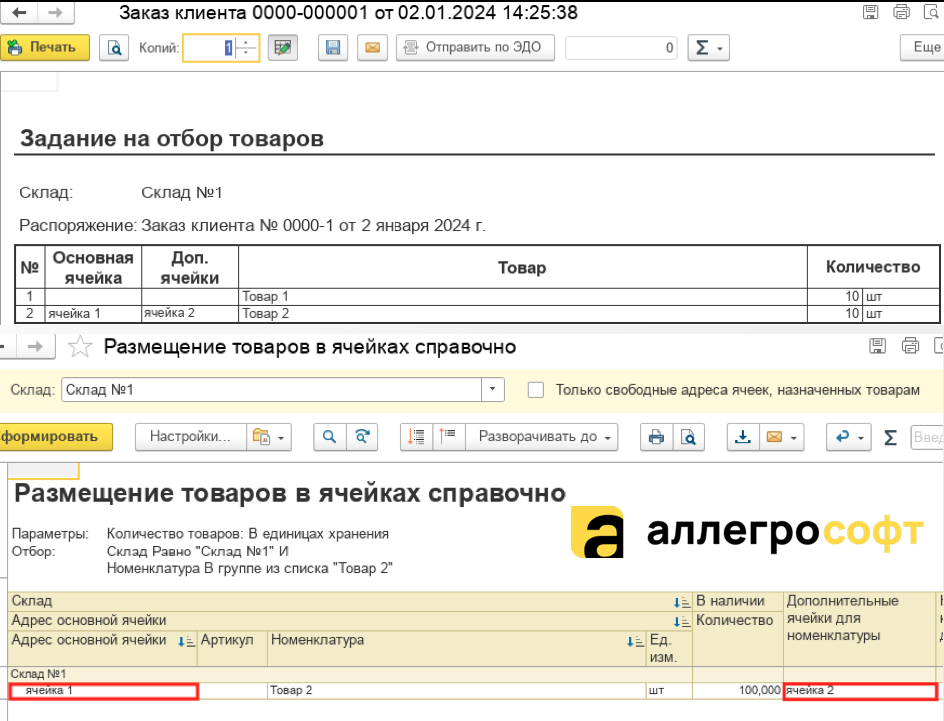The image size is (944, 721).
Task: Go forward in the Размещение товаров window
Action: pos(36,347)
